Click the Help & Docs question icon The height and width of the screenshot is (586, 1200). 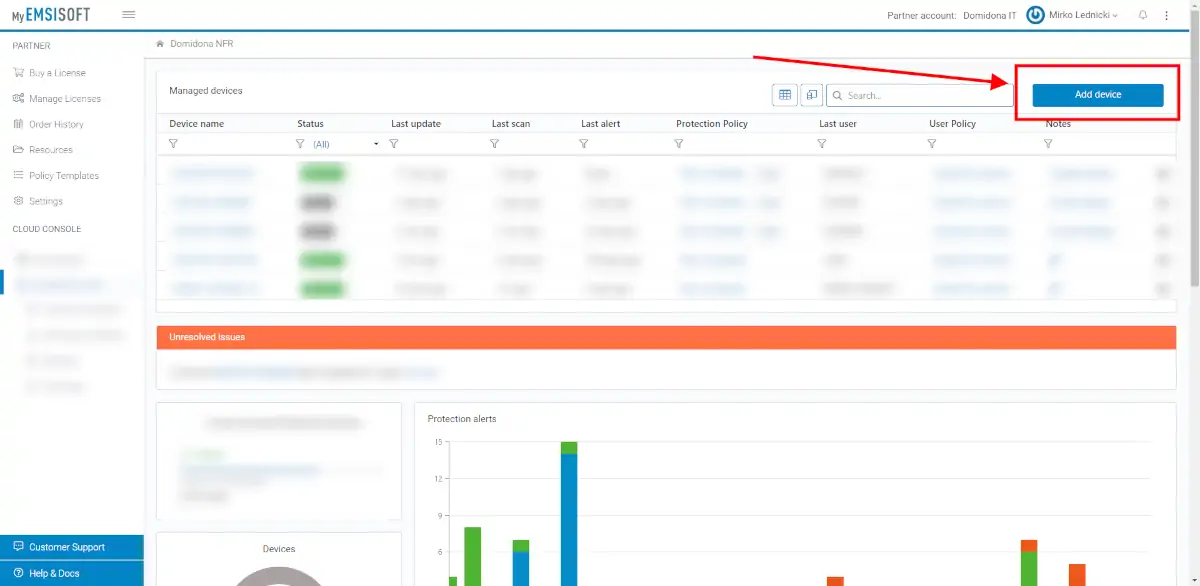[x=18, y=573]
